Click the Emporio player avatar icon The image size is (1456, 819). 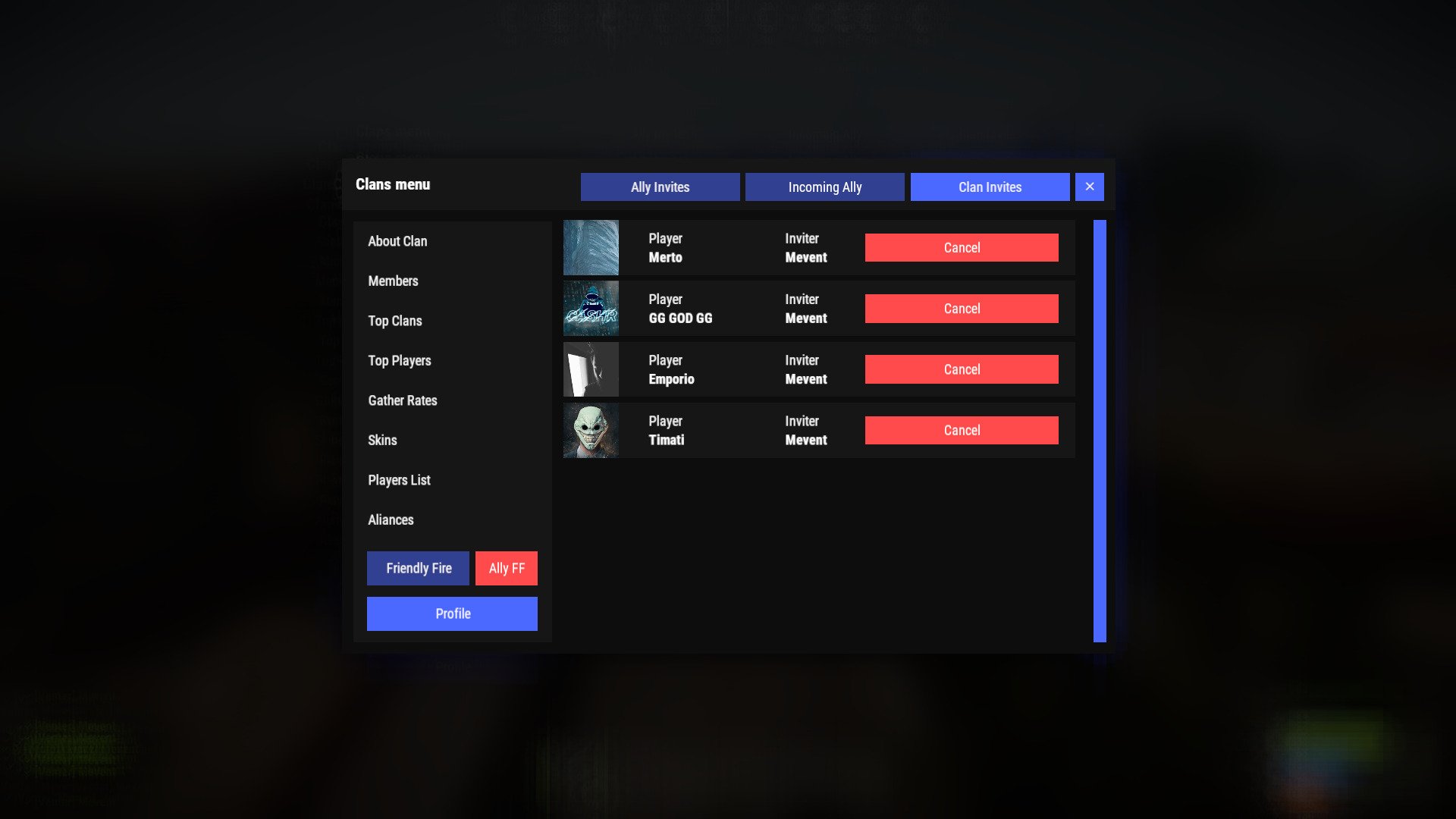click(592, 370)
